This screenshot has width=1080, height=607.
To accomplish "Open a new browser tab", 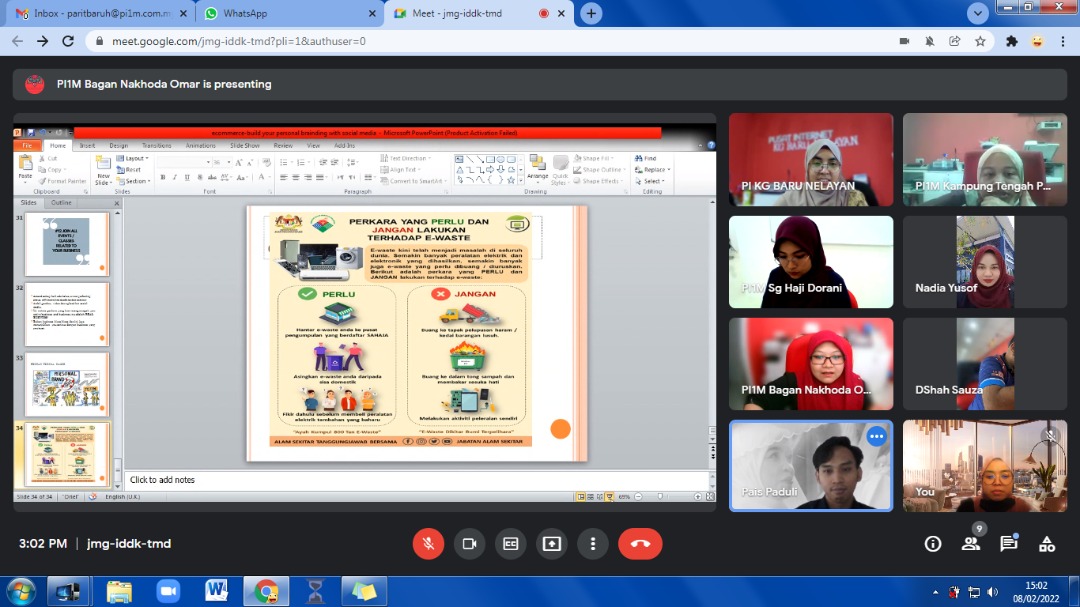I will (x=592, y=13).
